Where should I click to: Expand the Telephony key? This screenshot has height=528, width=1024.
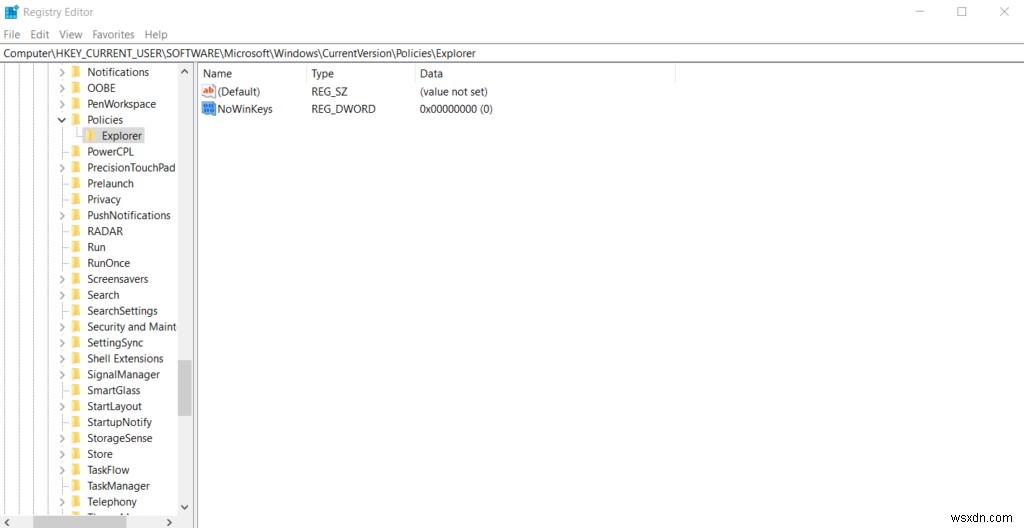coord(61,502)
